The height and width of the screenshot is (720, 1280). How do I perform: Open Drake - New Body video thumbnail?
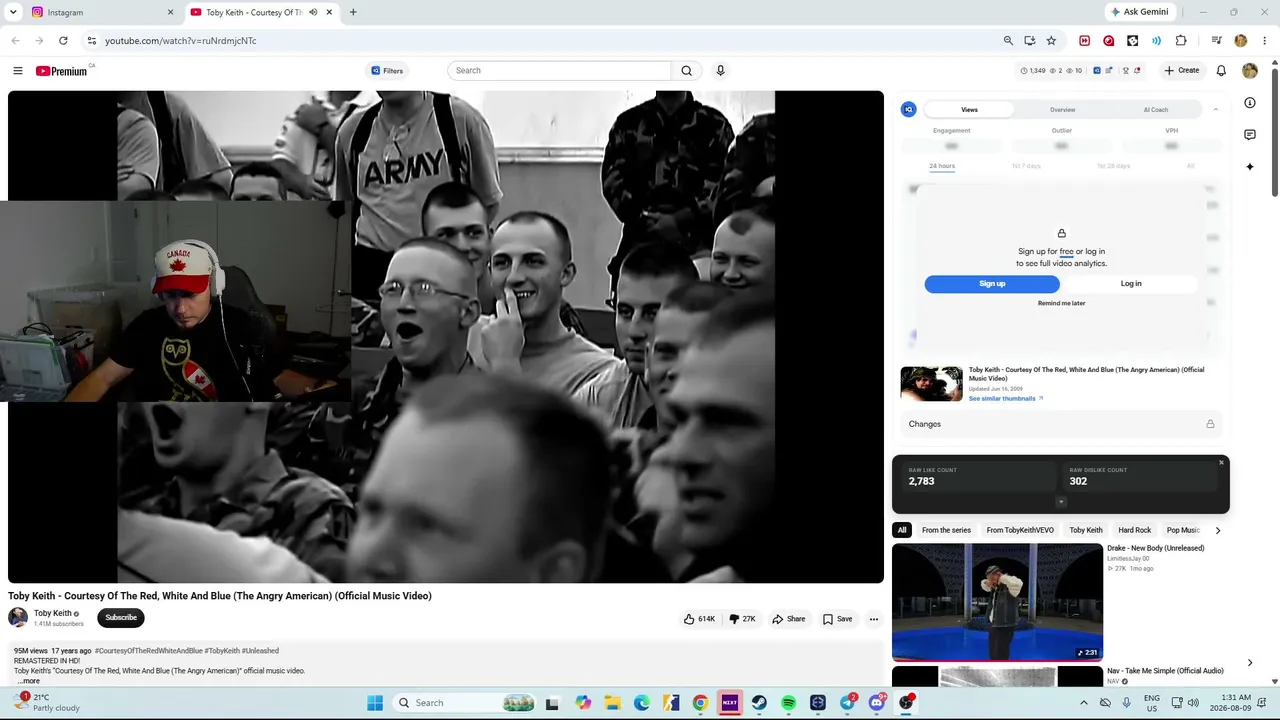click(997, 602)
